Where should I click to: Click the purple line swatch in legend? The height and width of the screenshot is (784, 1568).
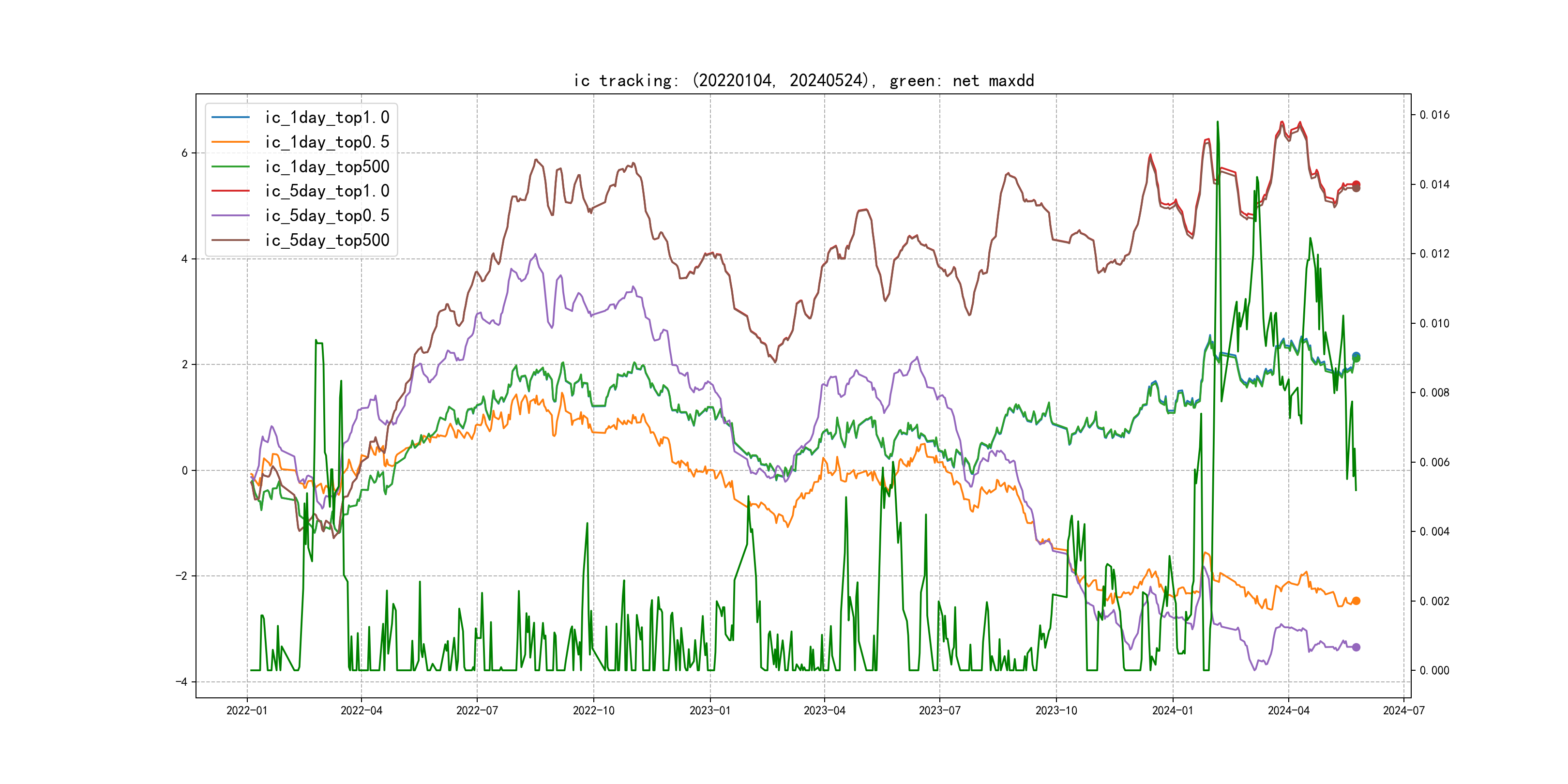(230, 215)
